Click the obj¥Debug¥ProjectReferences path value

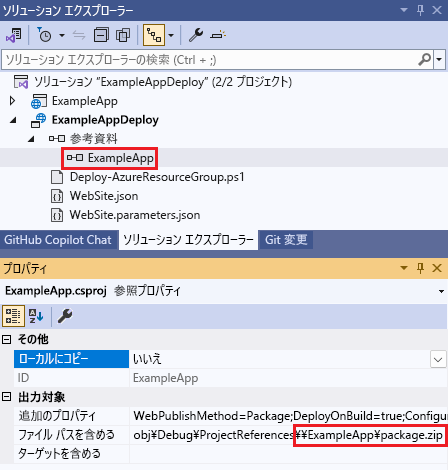[x=289, y=435]
